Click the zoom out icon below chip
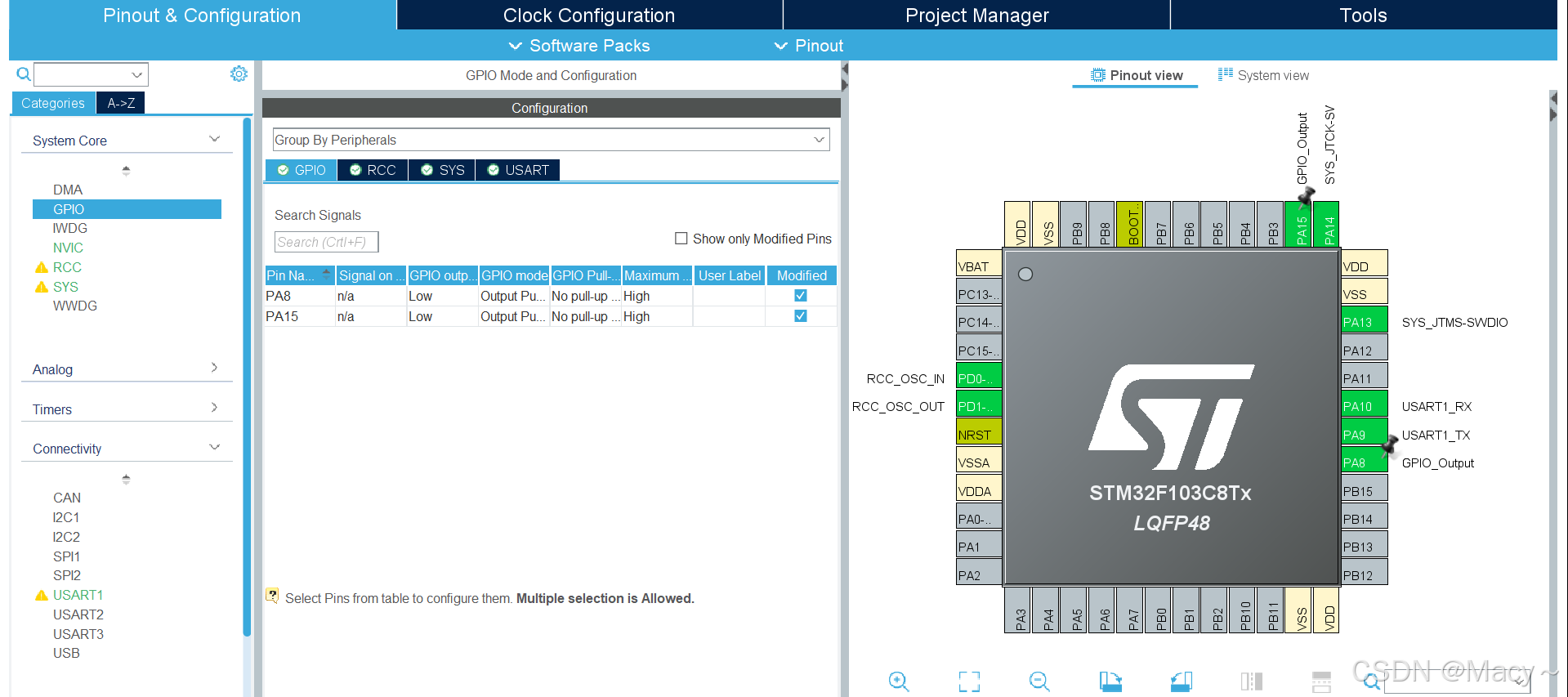The width and height of the screenshot is (1568, 697). tap(1039, 681)
